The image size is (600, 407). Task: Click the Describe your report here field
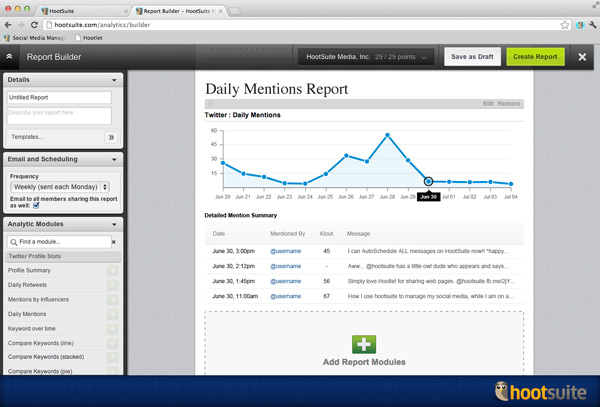59,116
